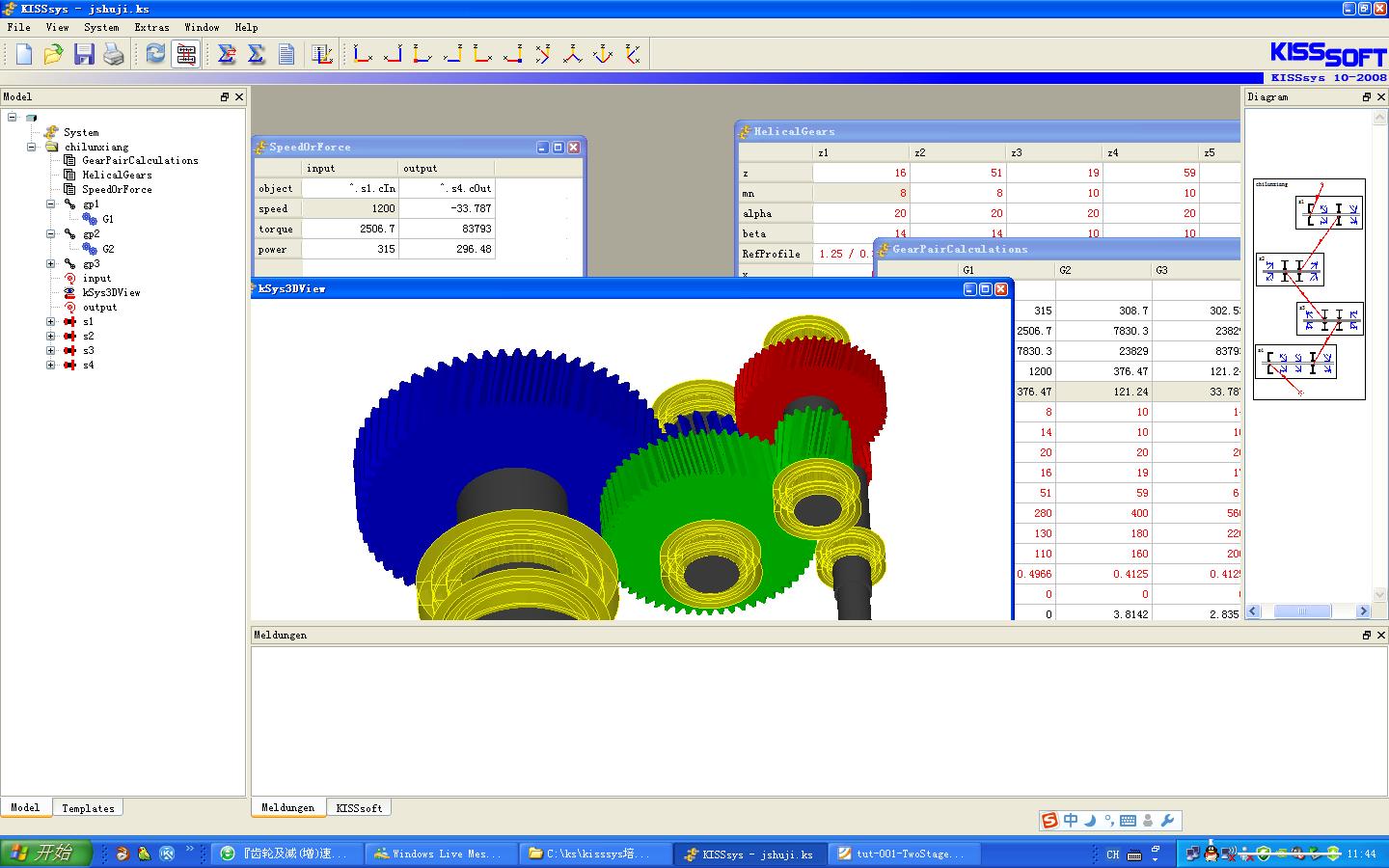Open a file with the folder icon
The width and height of the screenshot is (1389, 868).
pos(54,54)
